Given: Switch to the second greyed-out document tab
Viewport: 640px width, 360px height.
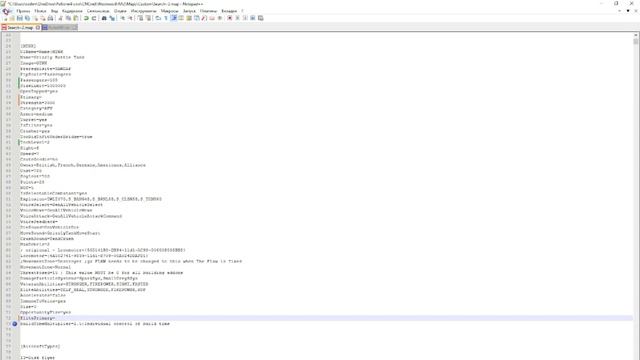Looking at the screenshot, I should (60, 27).
